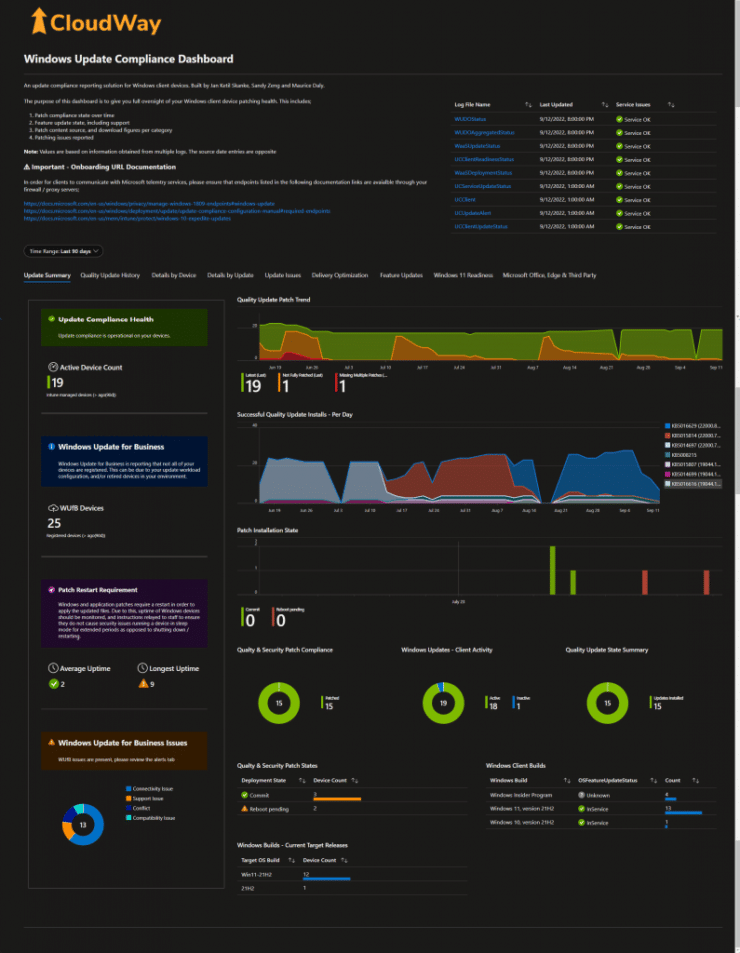Viewport: 740px width, 953px height.
Task: Sort Current Target Releases by Target OS Build
Action: [x=292, y=860]
